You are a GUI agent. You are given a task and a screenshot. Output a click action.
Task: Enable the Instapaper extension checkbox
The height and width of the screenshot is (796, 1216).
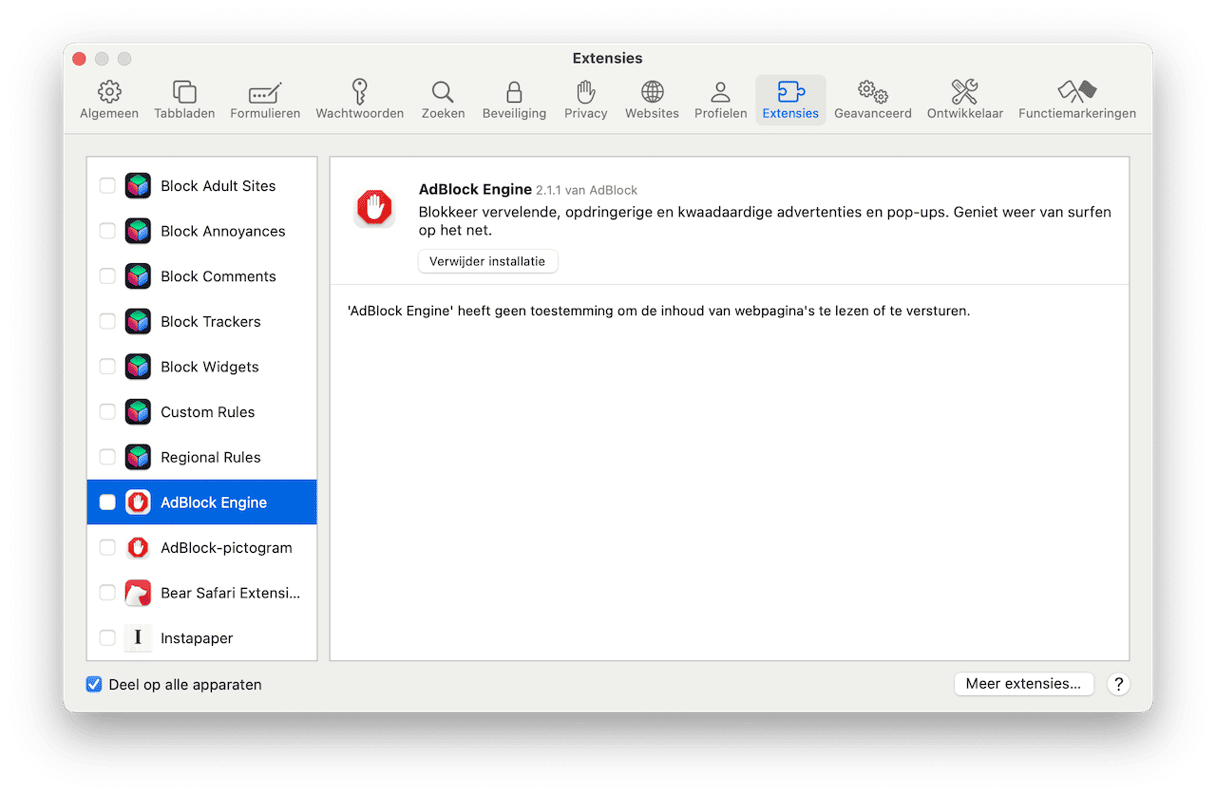click(x=107, y=638)
